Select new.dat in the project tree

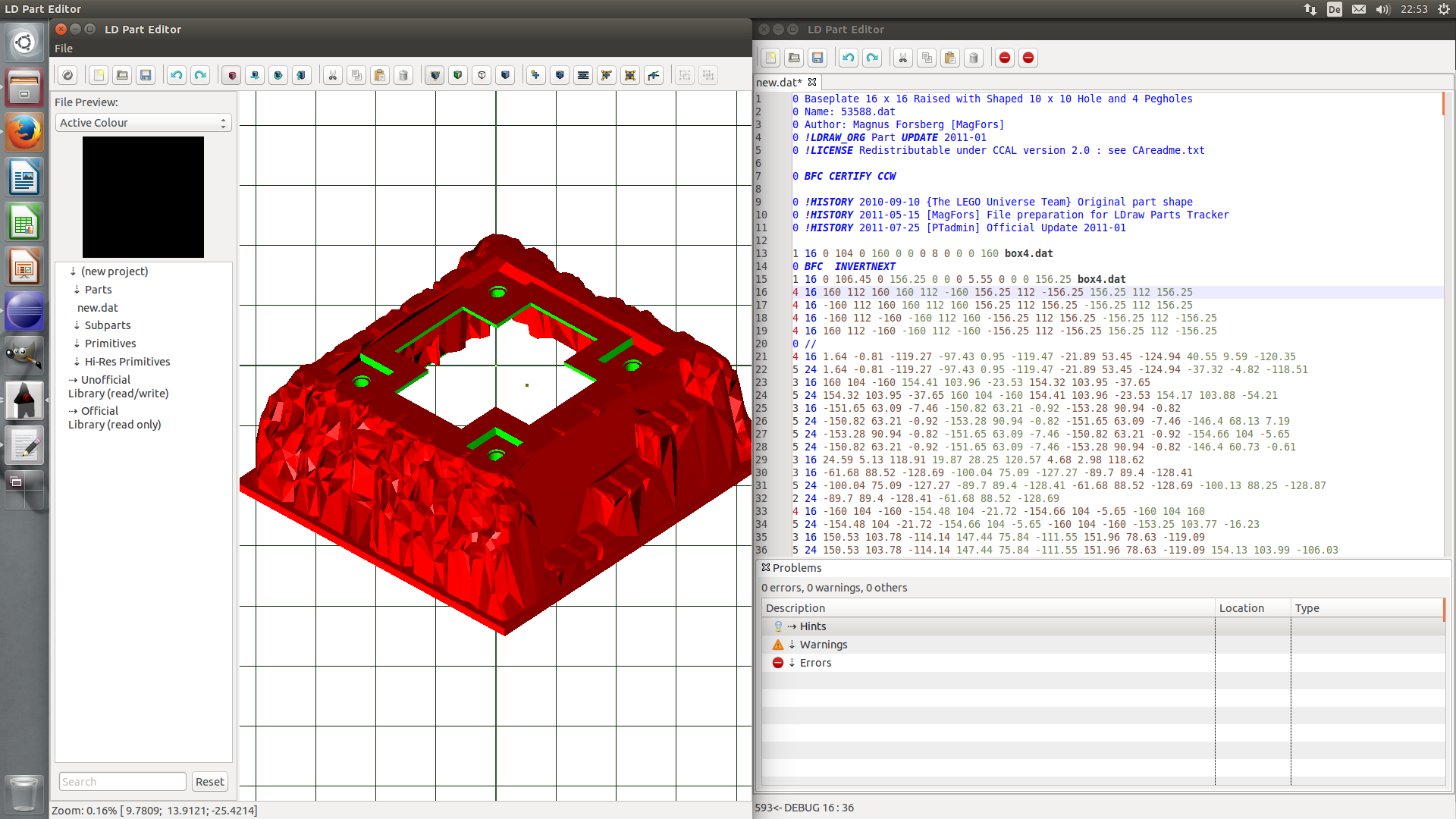pyautogui.click(x=98, y=308)
